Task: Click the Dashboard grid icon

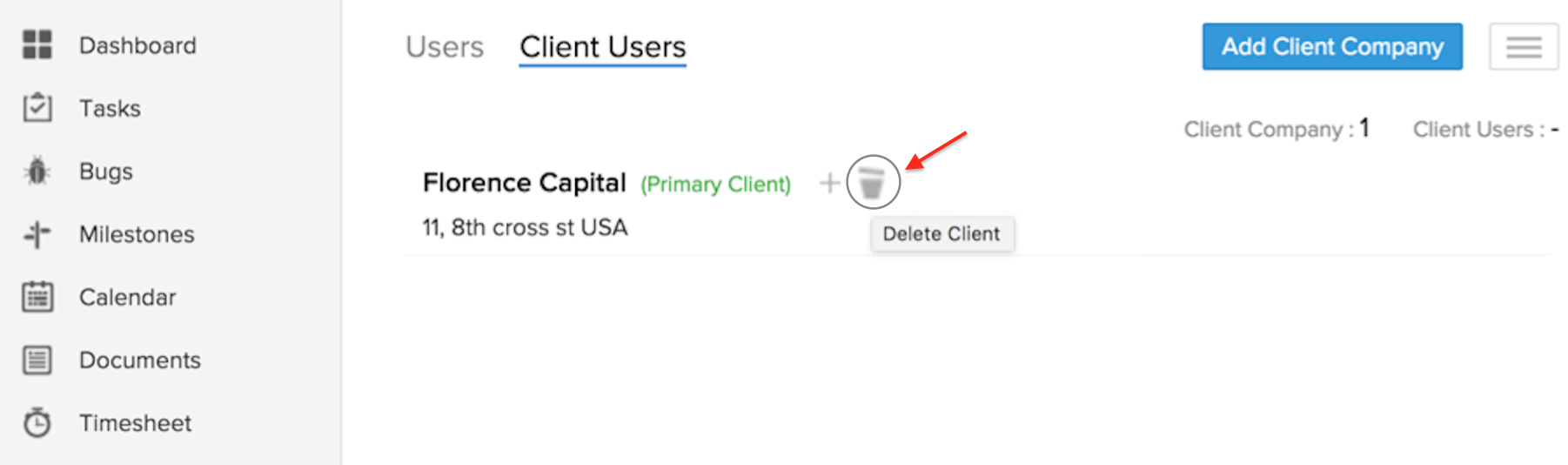Action: click(37, 44)
